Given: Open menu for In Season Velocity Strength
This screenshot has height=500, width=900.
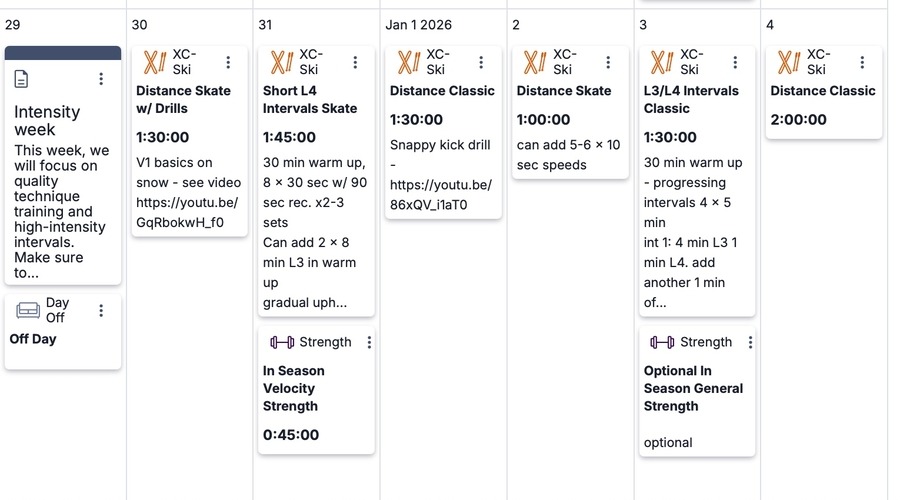Looking at the screenshot, I should [x=369, y=342].
